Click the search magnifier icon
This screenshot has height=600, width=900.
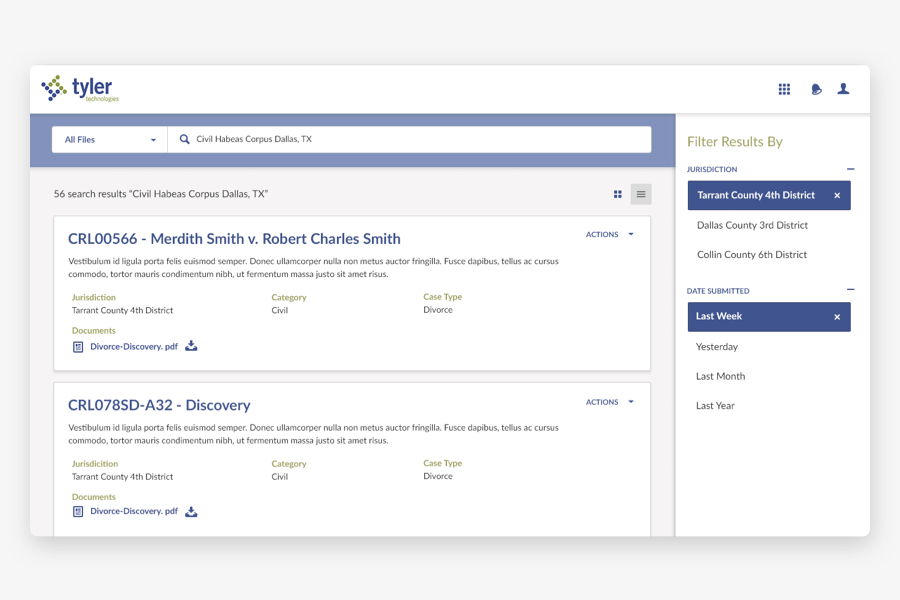184,139
